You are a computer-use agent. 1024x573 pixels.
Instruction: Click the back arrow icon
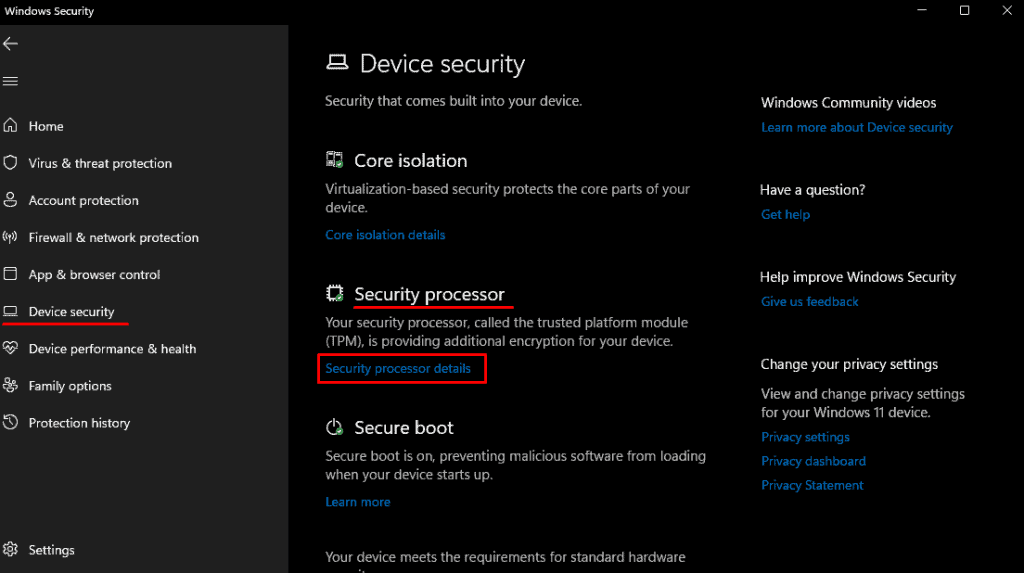click(11, 44)
